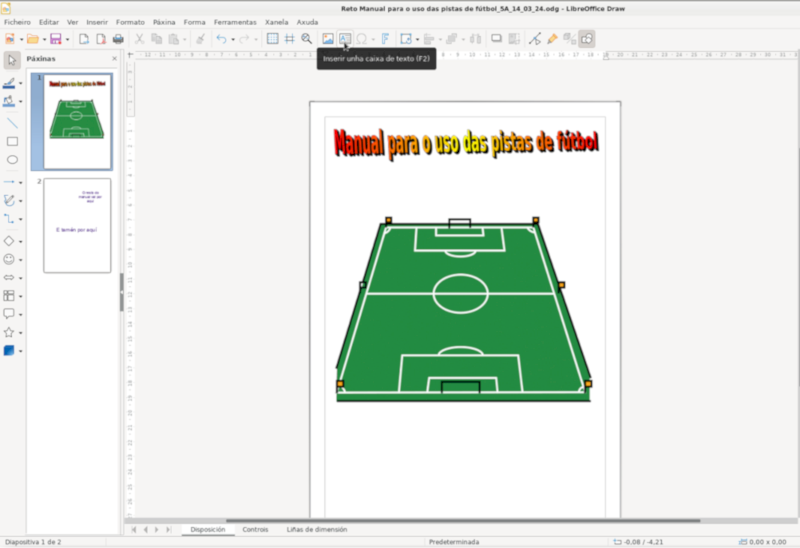Click the Undo arrow icon
The image size is (800, 548).
pyautogui.click(x=220, y=39)
